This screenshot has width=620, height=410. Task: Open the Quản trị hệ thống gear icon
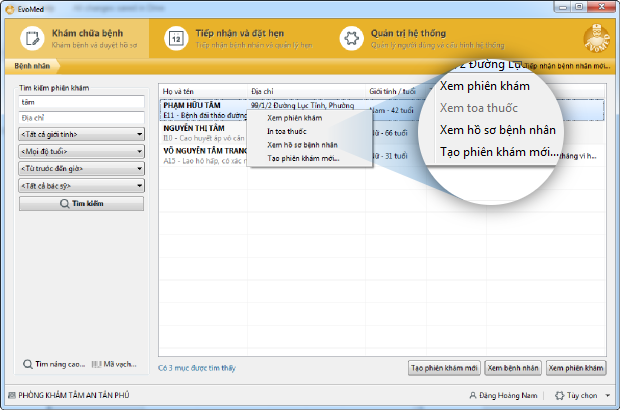pyautogui.click(x=351, y=38)
